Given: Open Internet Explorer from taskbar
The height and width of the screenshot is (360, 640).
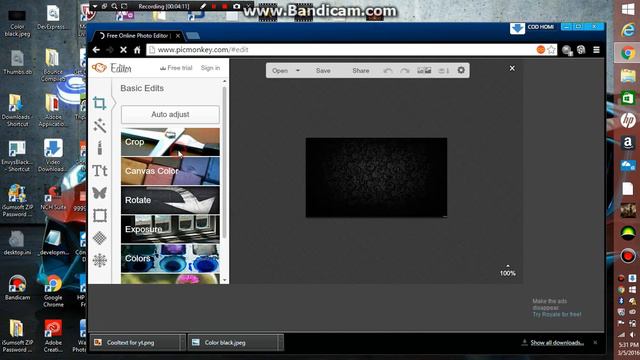Looking at the screenshot, I should (628, 30).
